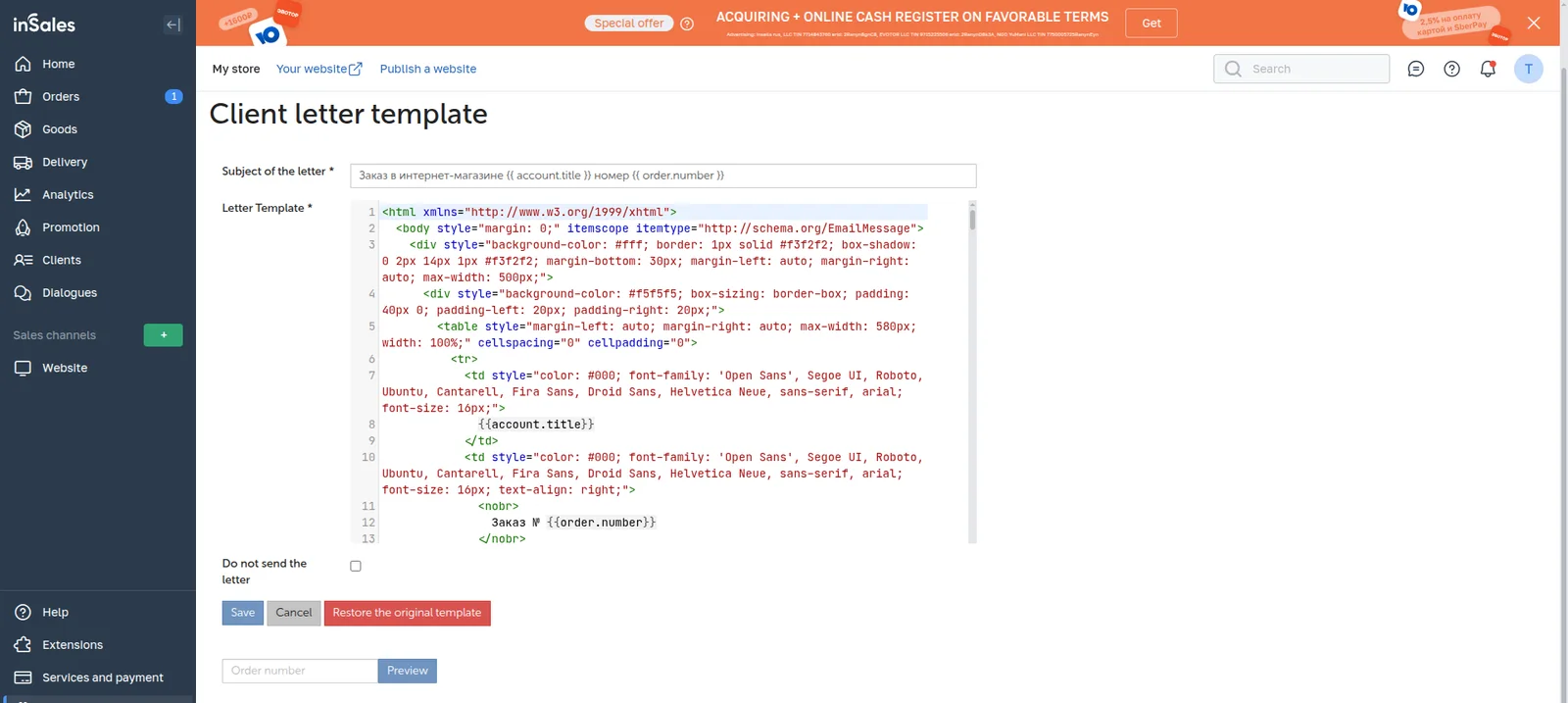Collapse the sidebar with the arrow icon
The image size is (1568, 703).
pyautogui.click(x=173, y=25)
